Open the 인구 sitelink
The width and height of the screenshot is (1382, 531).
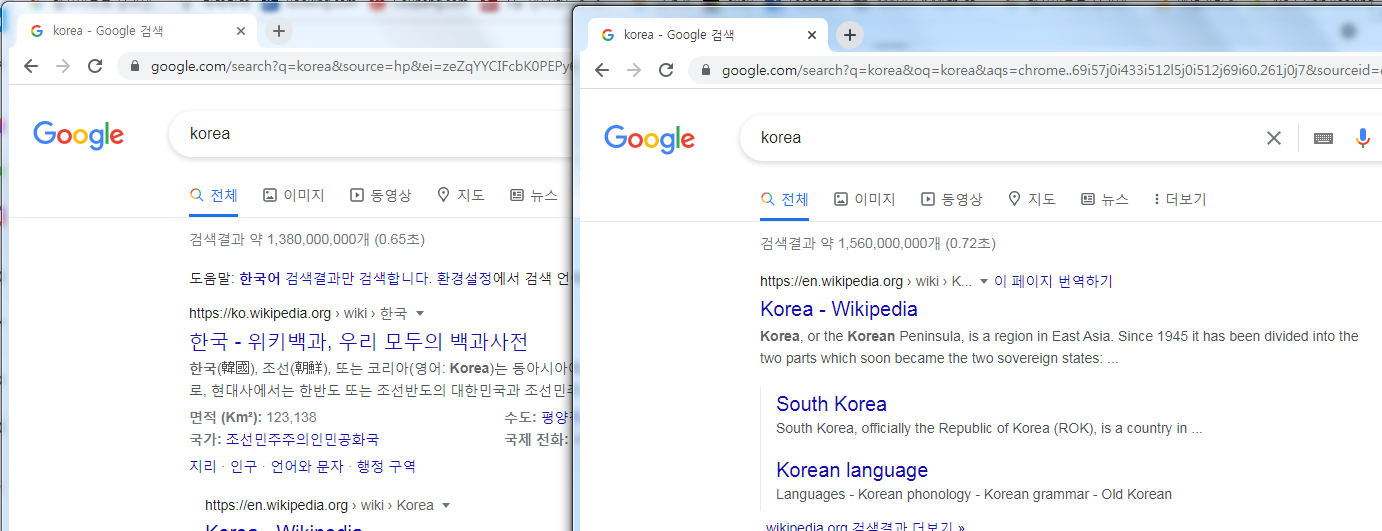(x=244, y=466)
